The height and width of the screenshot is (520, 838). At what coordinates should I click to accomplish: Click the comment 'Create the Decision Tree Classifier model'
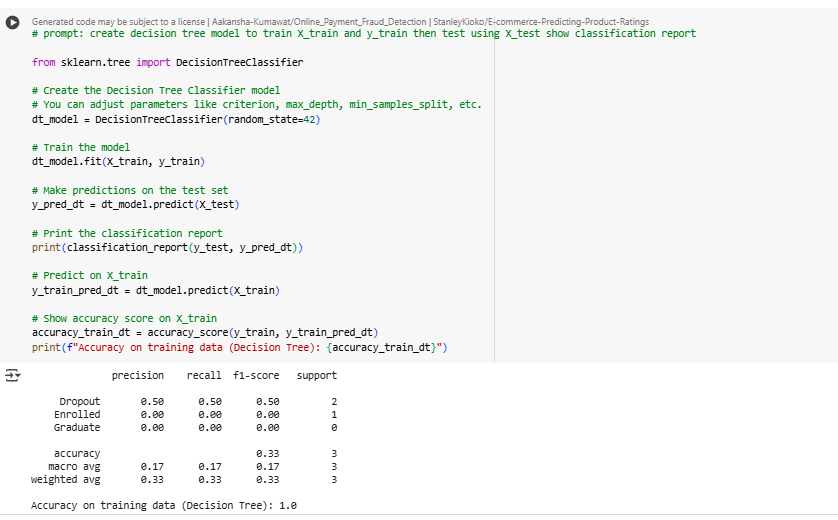pos(156,90)
